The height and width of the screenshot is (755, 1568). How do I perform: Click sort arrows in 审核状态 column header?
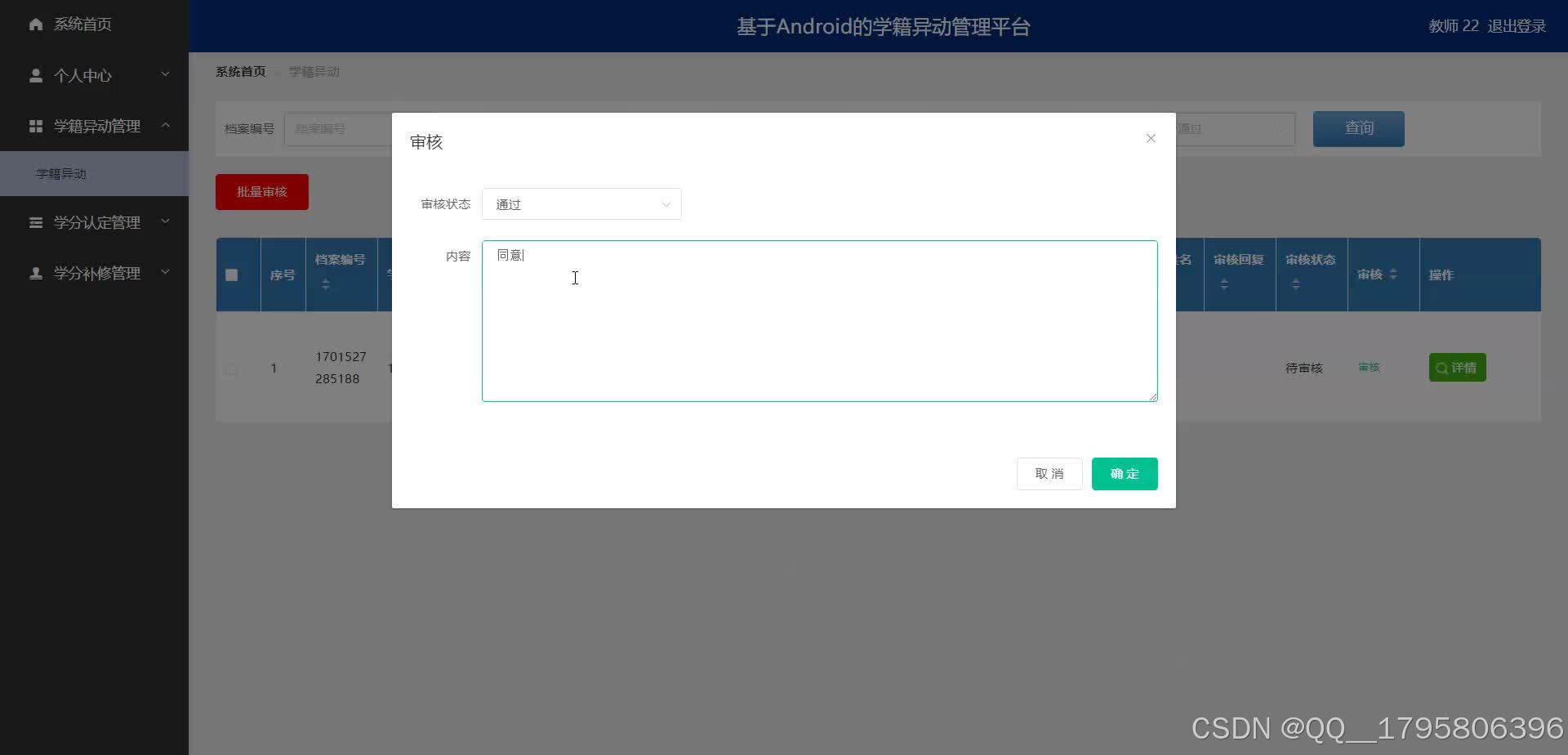tap(1296, 284)
